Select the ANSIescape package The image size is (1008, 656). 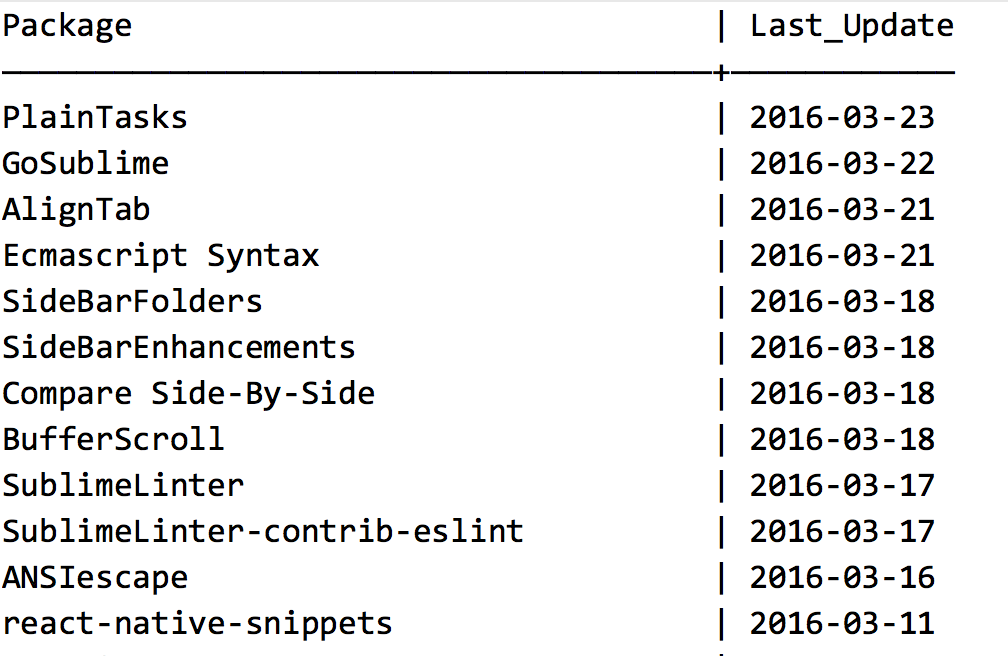(x=94, y=578)
